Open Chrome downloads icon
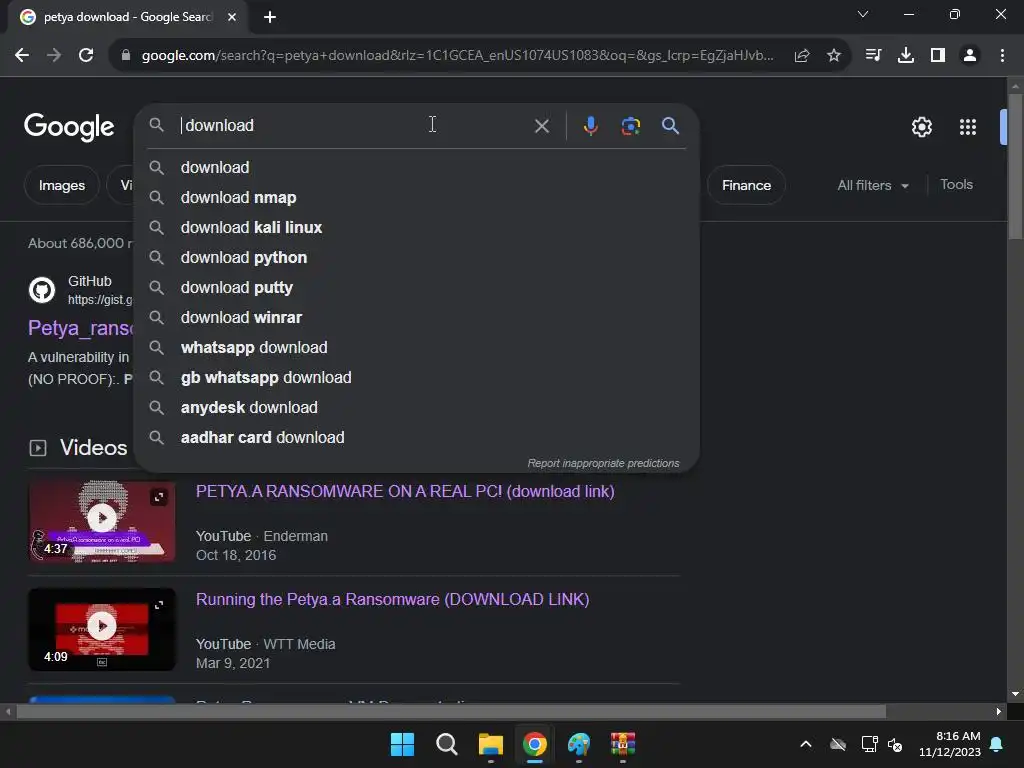This screenshot has width=1024, height=768. (x=906, y=56)
